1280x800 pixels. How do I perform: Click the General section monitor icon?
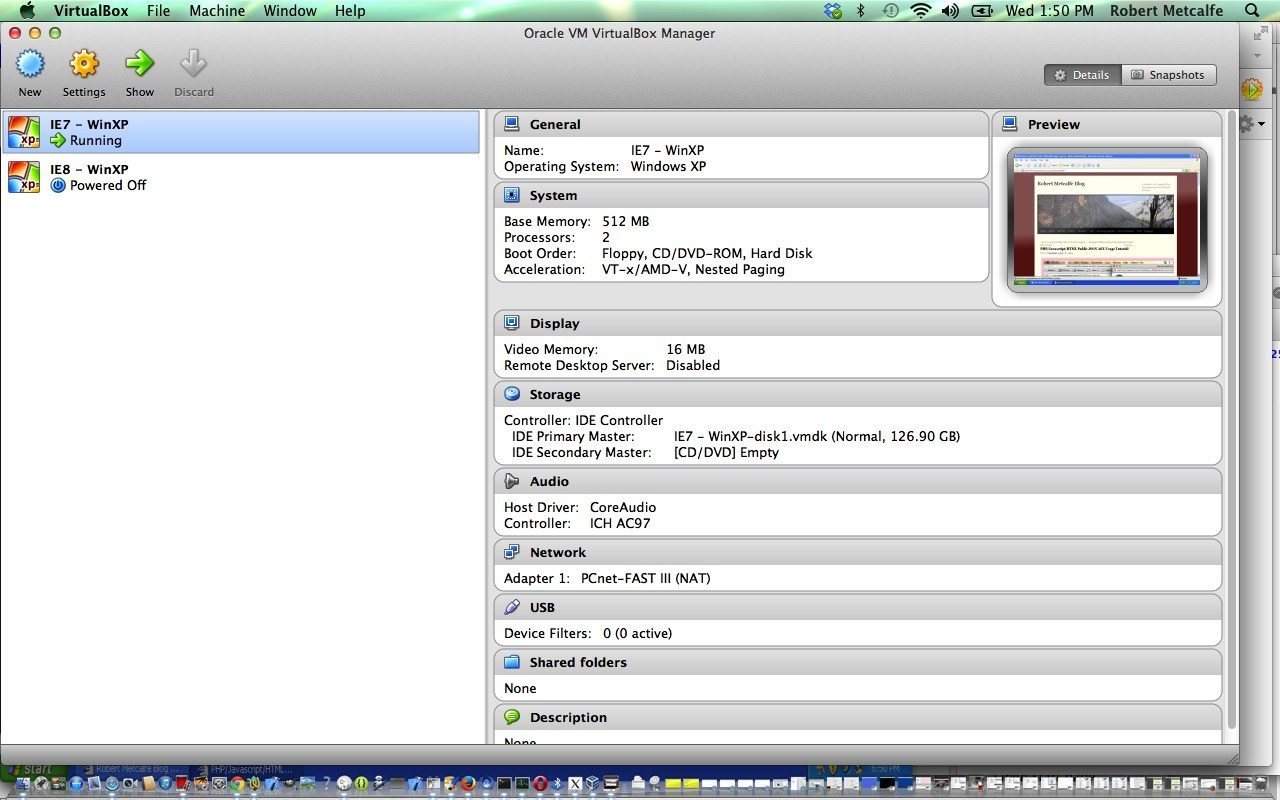tap(512, 124)
